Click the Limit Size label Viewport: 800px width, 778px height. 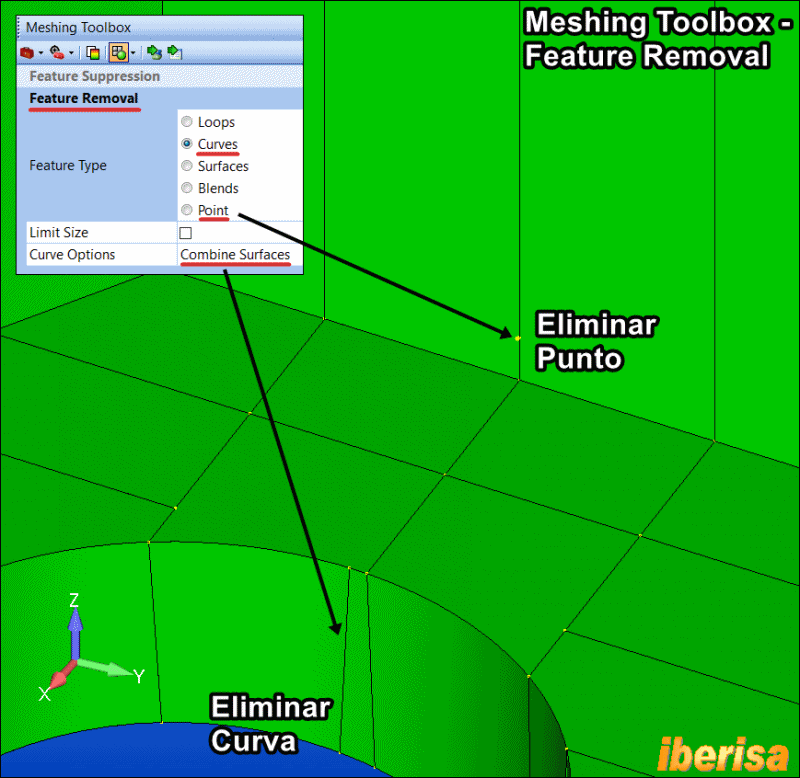coord(59,233)
